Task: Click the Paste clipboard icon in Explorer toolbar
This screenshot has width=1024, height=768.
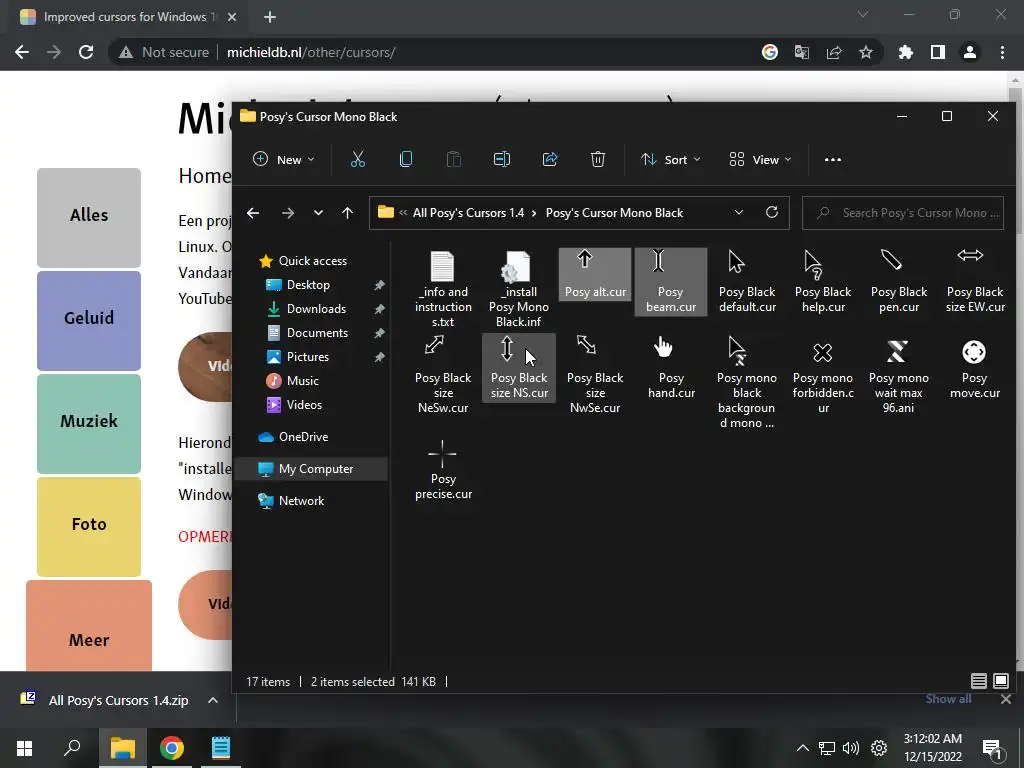Action: pyautogui.click(x=453, y=159)
